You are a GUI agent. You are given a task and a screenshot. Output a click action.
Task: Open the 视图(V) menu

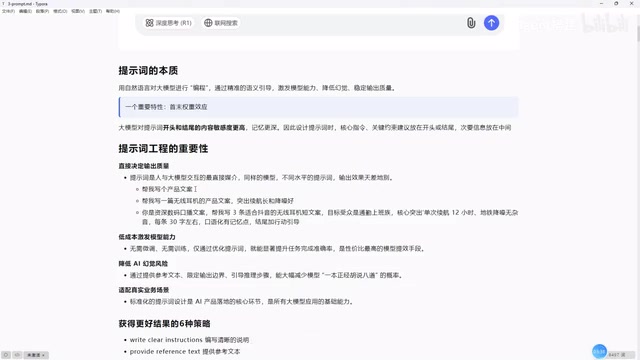(78, 11)
